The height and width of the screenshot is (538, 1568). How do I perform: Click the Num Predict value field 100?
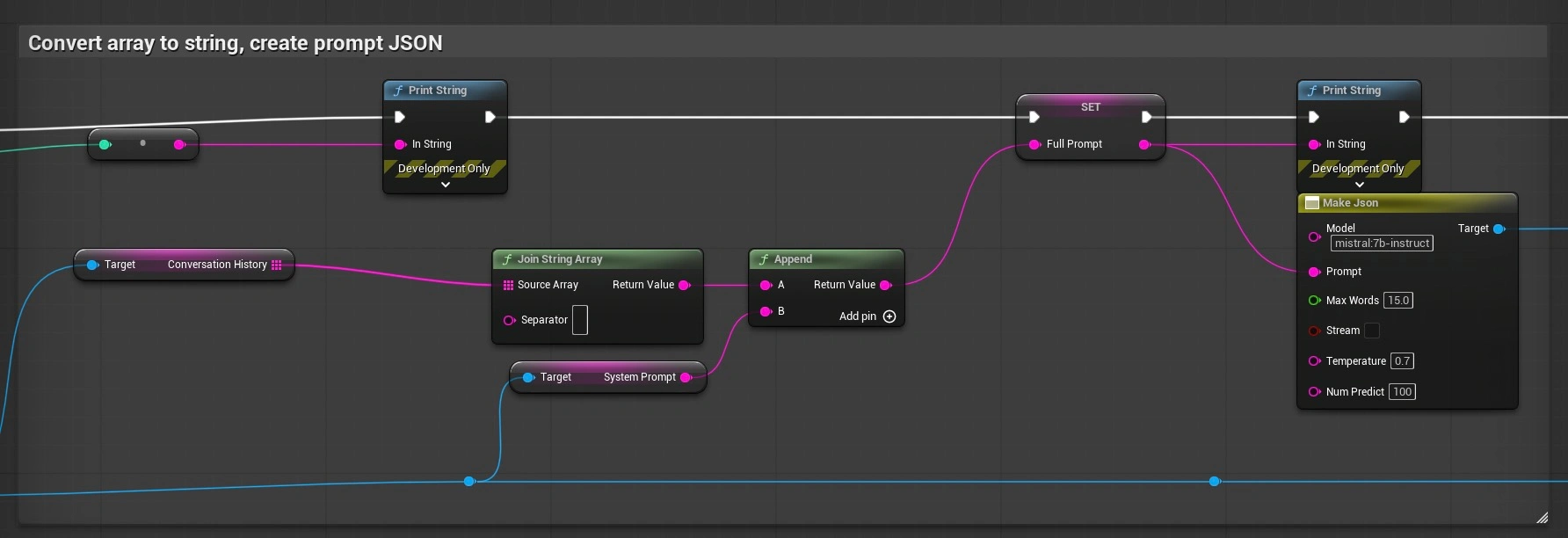pyautogui.click(x=1402, y=392)
